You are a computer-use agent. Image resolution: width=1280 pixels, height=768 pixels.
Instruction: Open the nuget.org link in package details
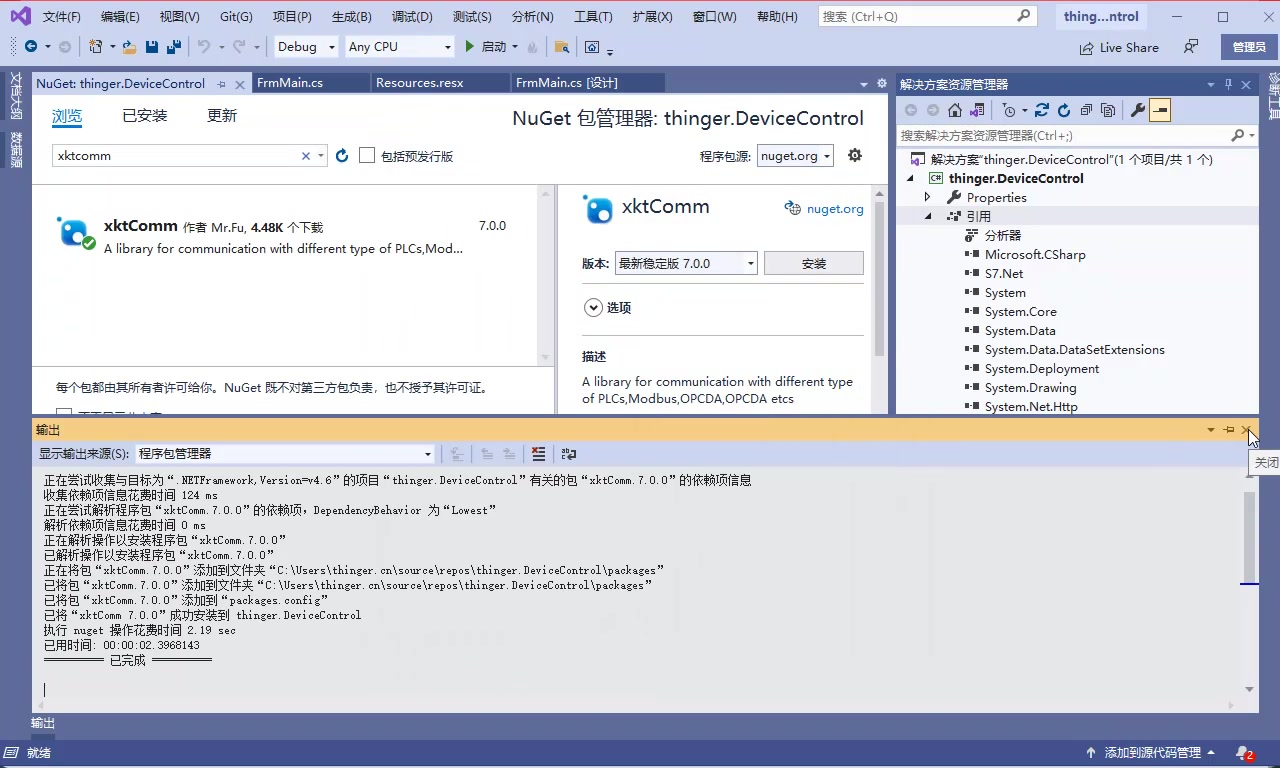[x=835, y=209]
